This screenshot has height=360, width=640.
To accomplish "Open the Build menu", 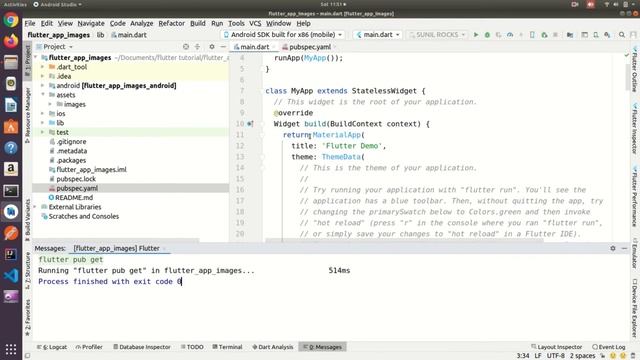I will click(x=198, y=24).
